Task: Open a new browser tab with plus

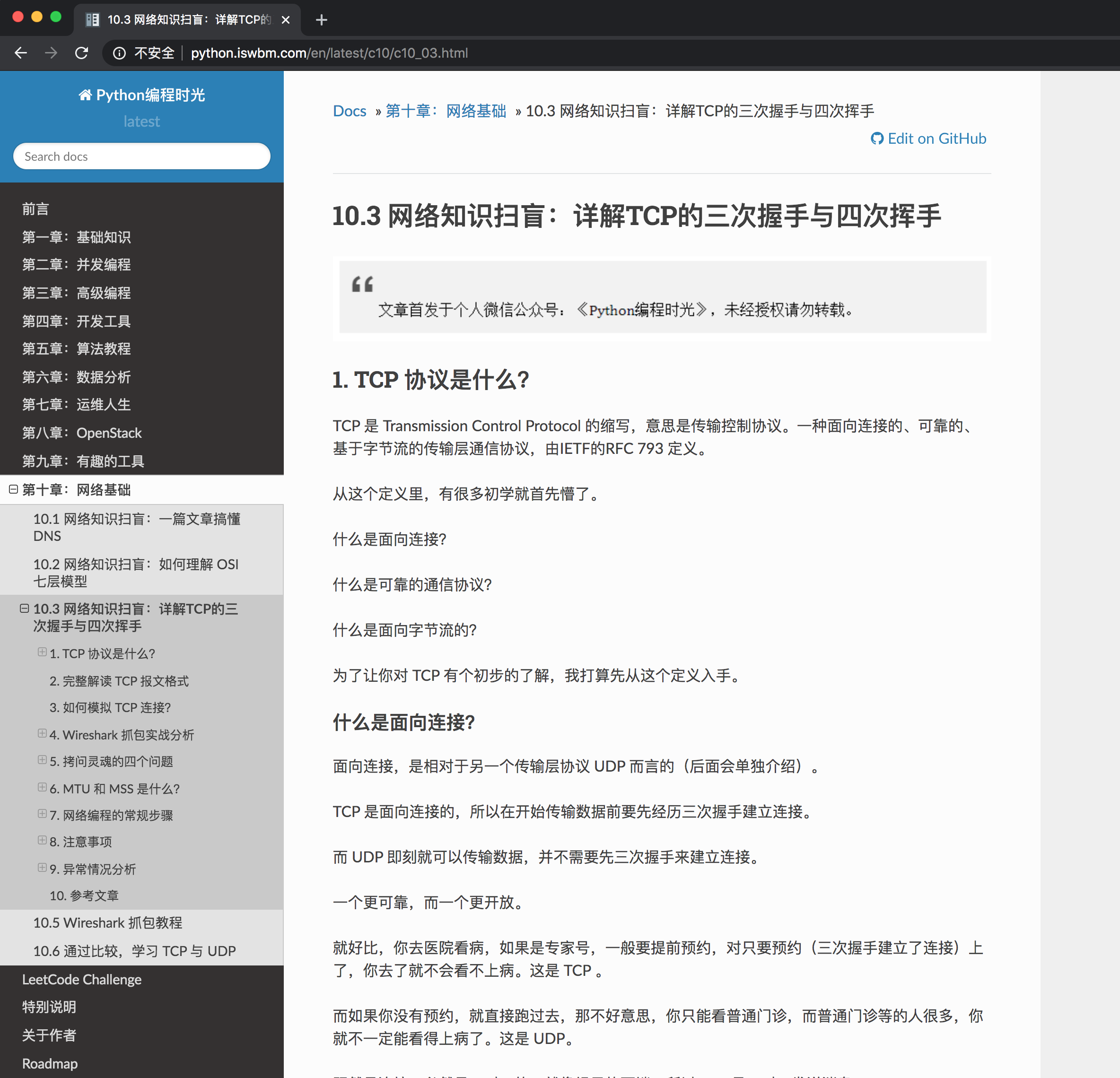Action: [322, 20]
